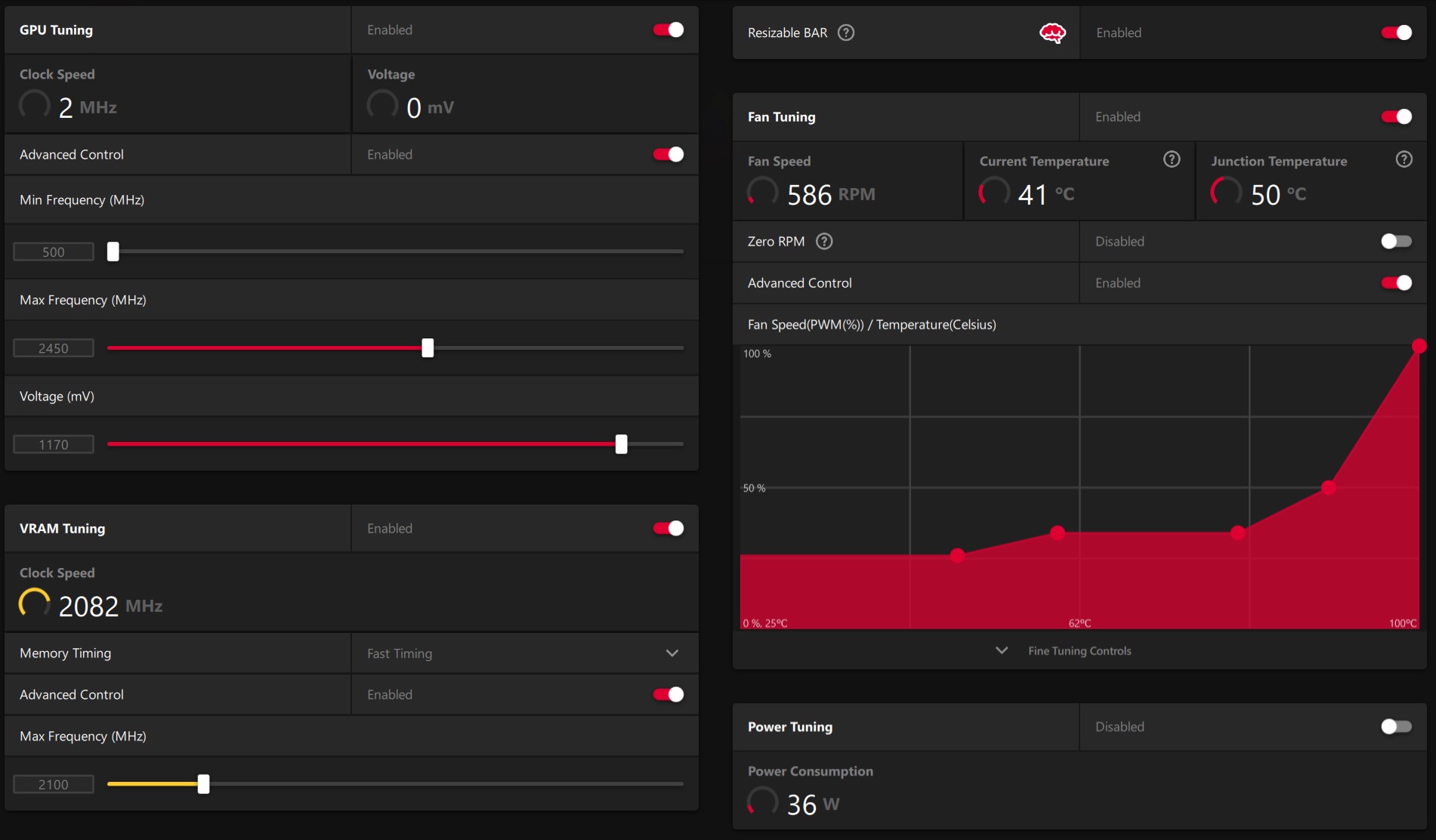Viewport: 1436px width, 840px height.
Task: Click the Voltage (mV) slider handle
Action: [x=621, y=444]
